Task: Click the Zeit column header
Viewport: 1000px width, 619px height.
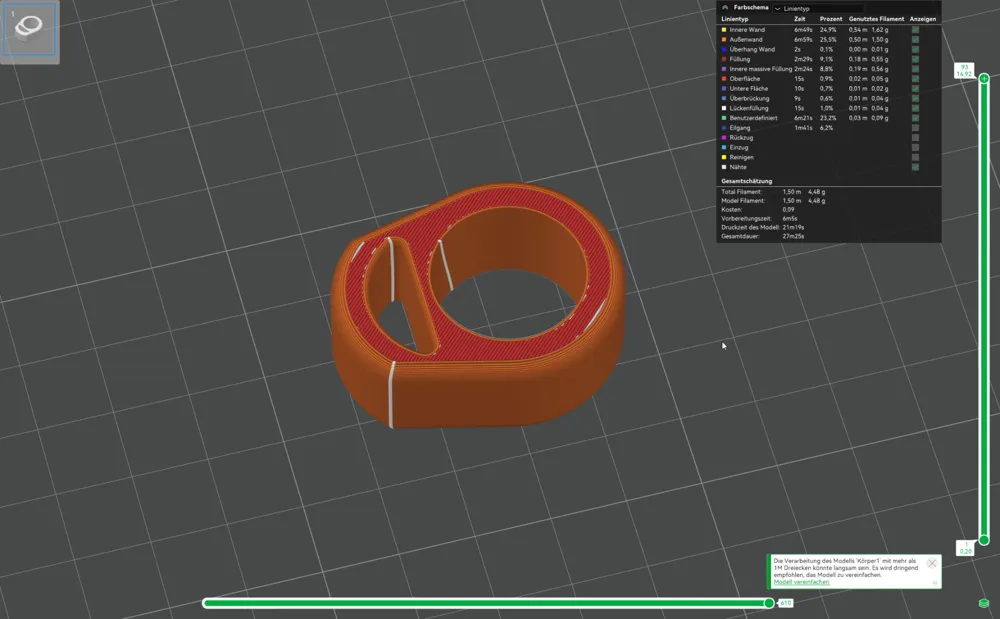Action: pyautogui.click(x=800, y=19)
